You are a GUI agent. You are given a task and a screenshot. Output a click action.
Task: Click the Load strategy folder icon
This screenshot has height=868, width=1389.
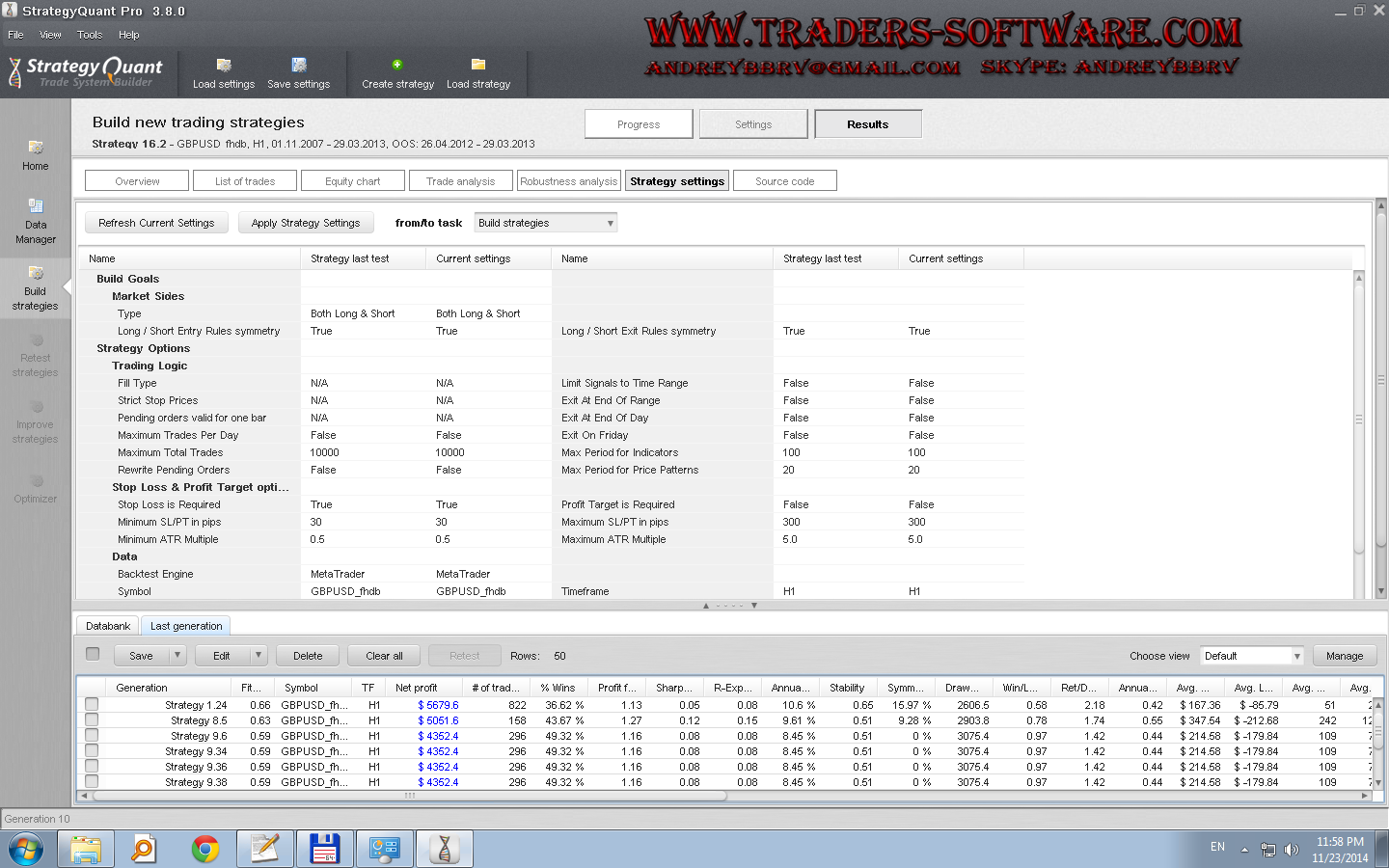[478, 65]
